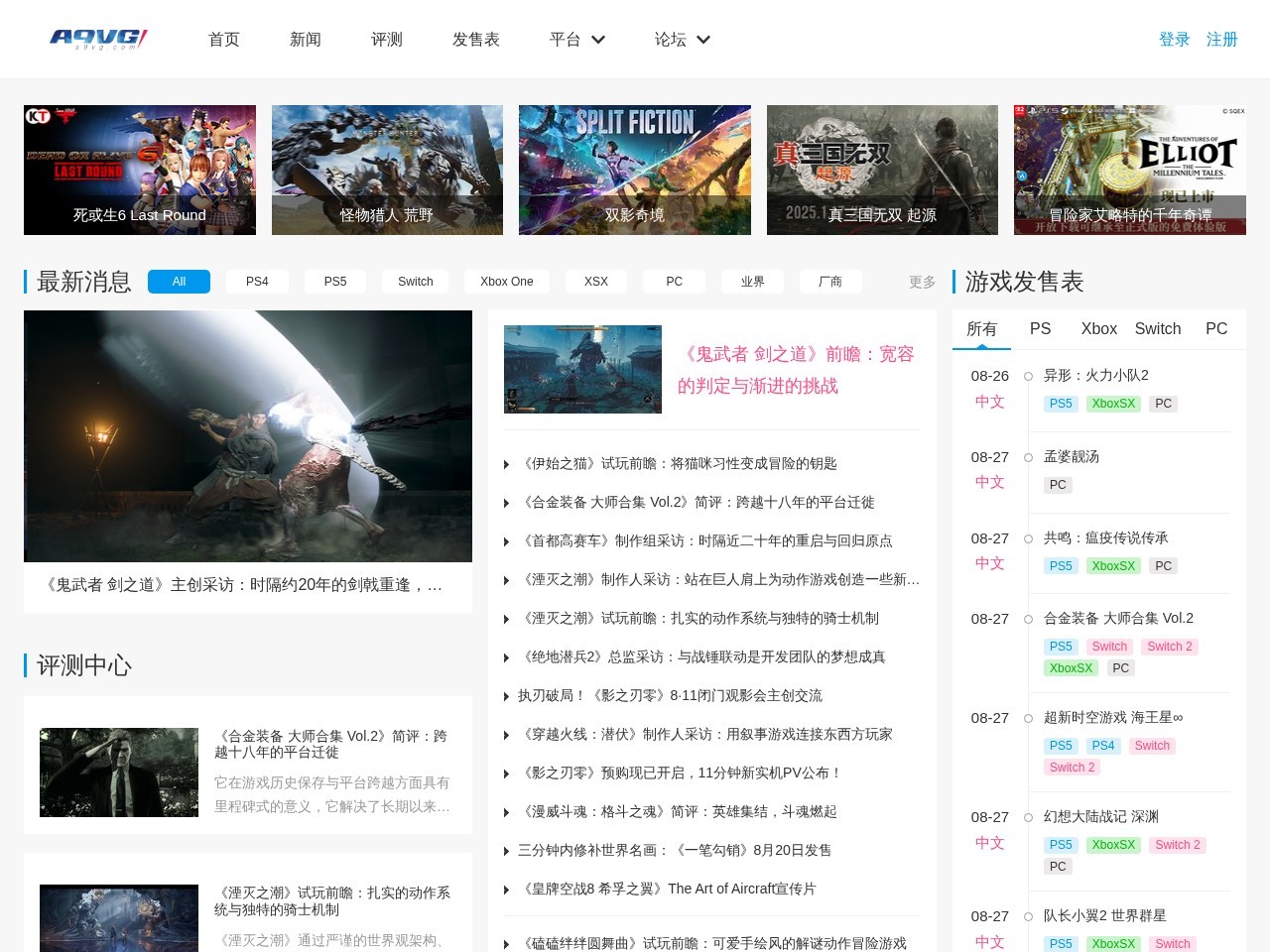Open 执刃破局 影之刃零 闭门观影会 article
This screenshot has height=952, width=1270.
click(x=670, y=695)
